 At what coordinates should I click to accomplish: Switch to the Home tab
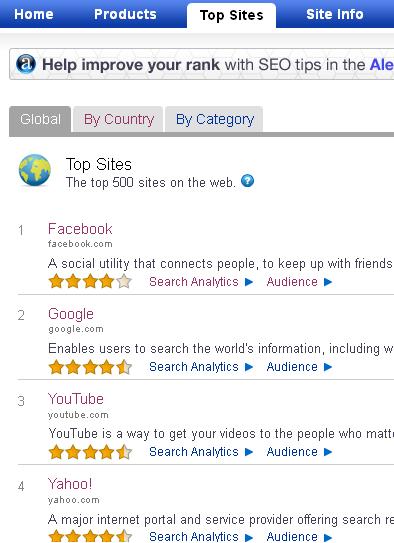click(34, 14)
